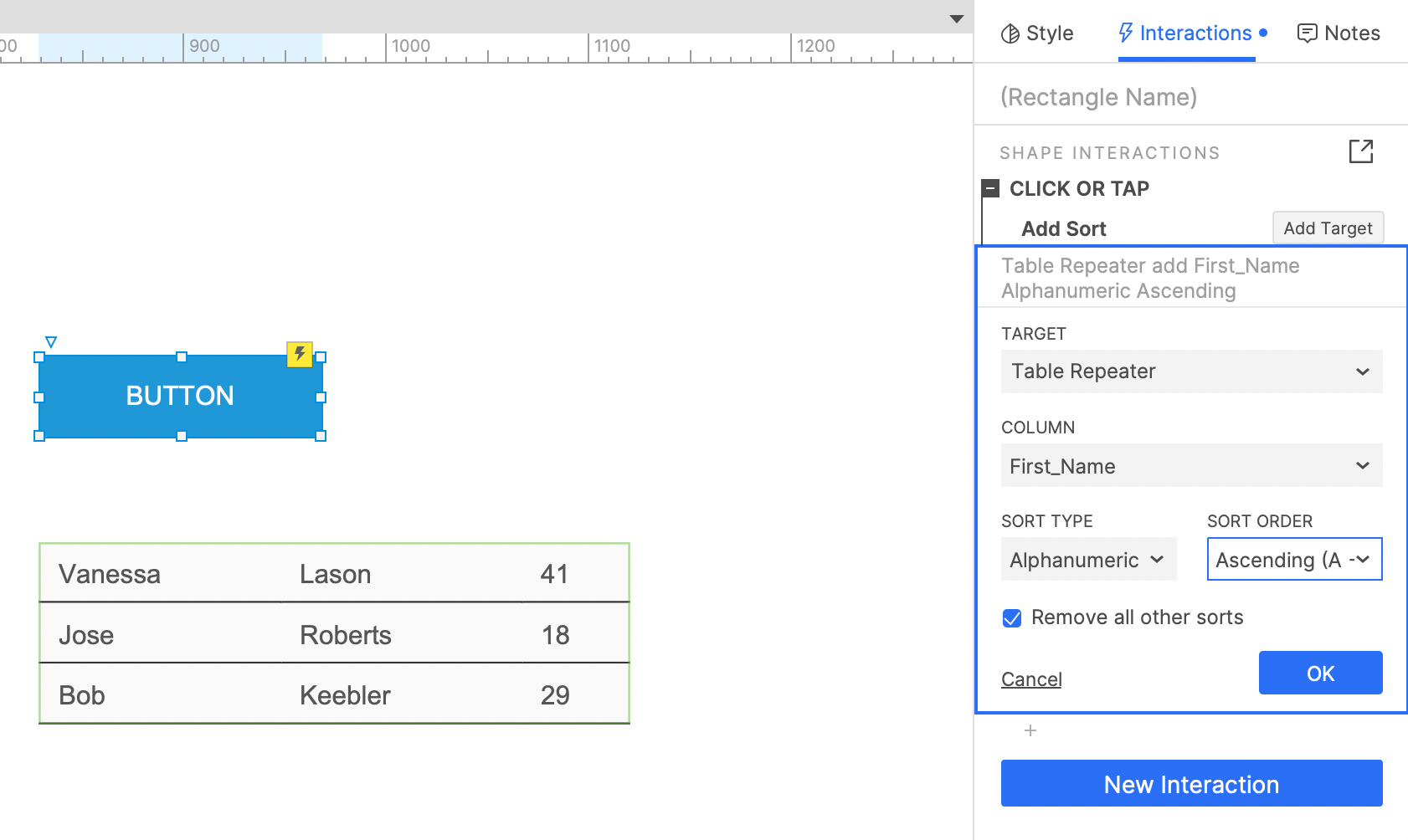The image size is (1408, 840).
Task: Open the canvas page dropdown arrow
Action: (x=957, y=18)
